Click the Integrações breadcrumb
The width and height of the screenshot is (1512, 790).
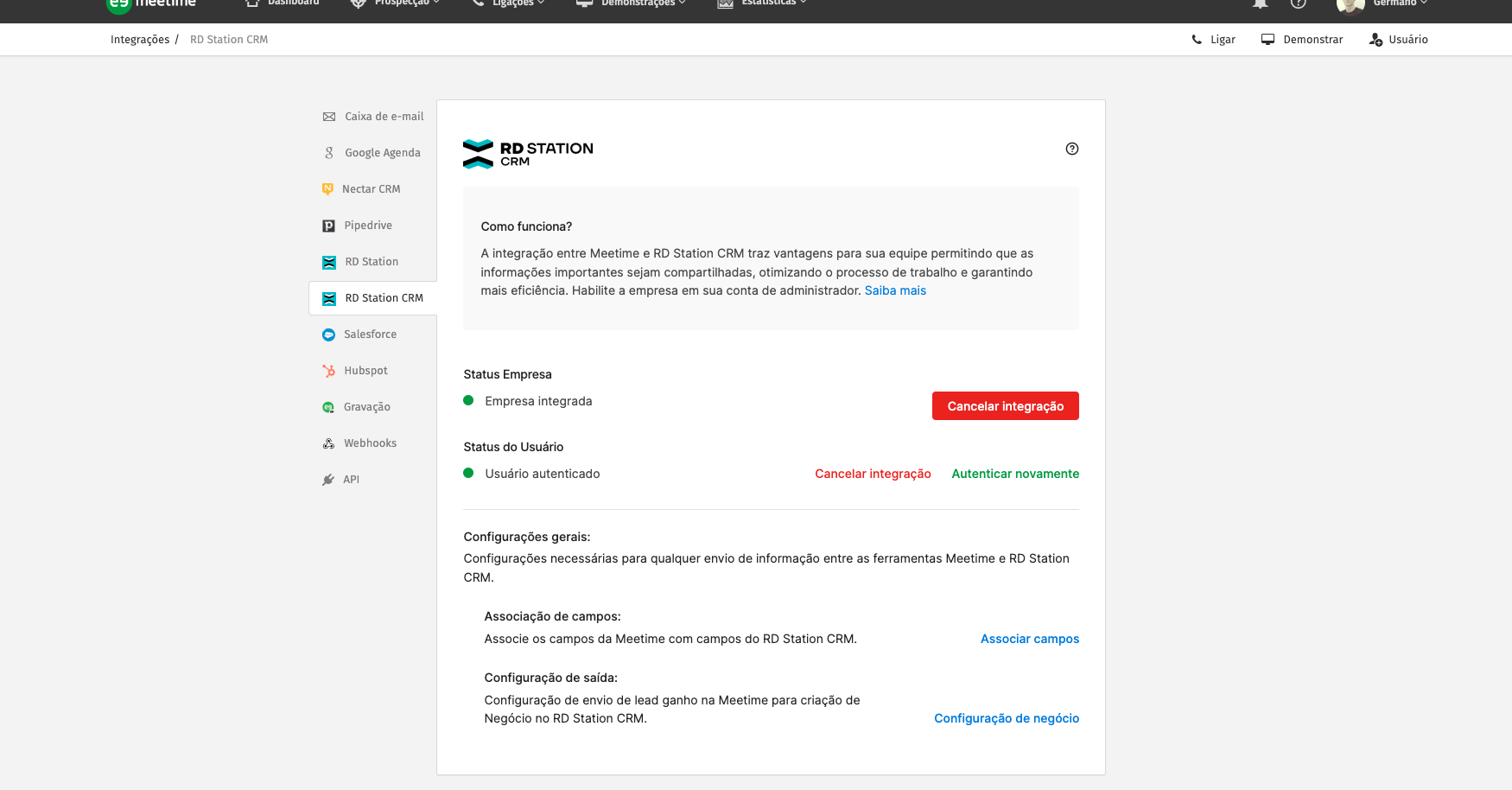pyautogui.click(x=140, y=40)
